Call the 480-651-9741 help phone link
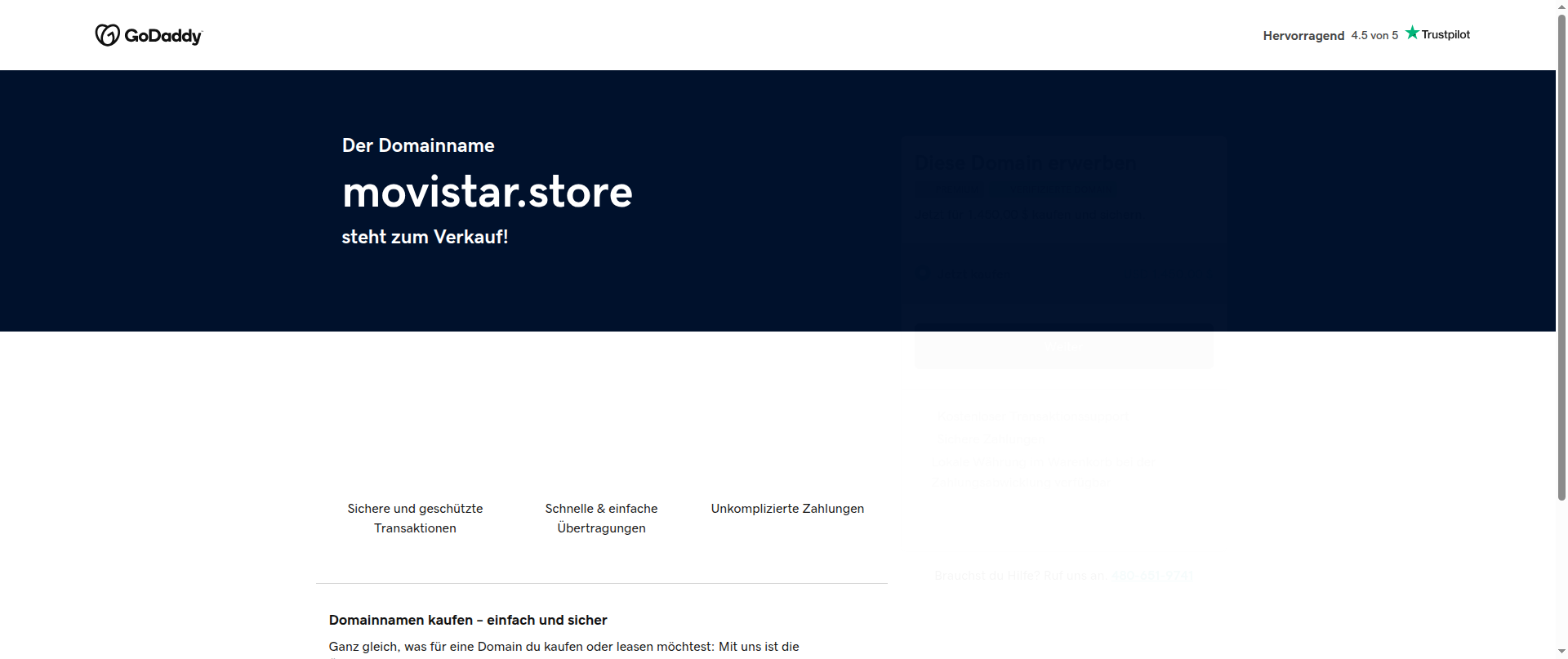This screenshot has height=659, width=1568. coord(1151,576)
